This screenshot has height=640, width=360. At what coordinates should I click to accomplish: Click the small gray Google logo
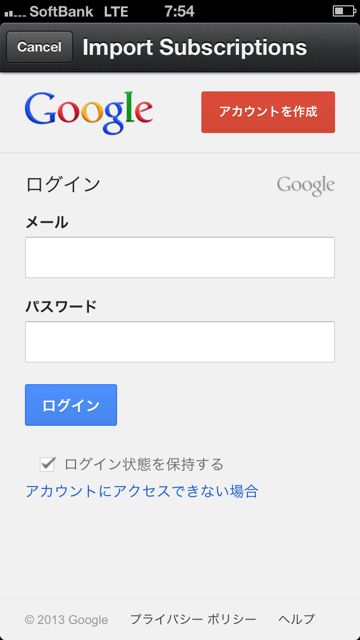tap(306, 186)
